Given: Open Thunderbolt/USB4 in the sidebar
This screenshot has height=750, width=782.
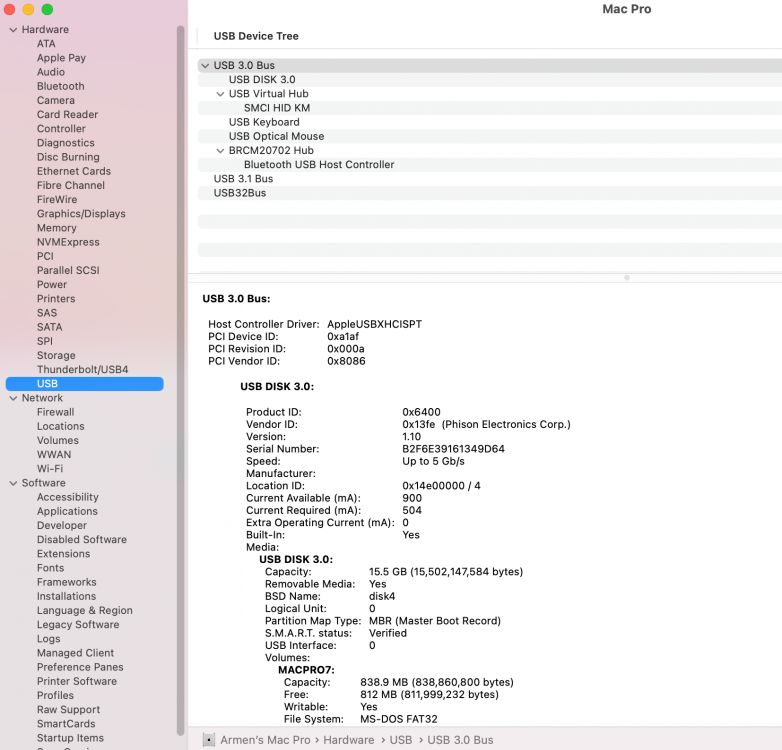Looking at the screenshot, I should click(82, 370).
